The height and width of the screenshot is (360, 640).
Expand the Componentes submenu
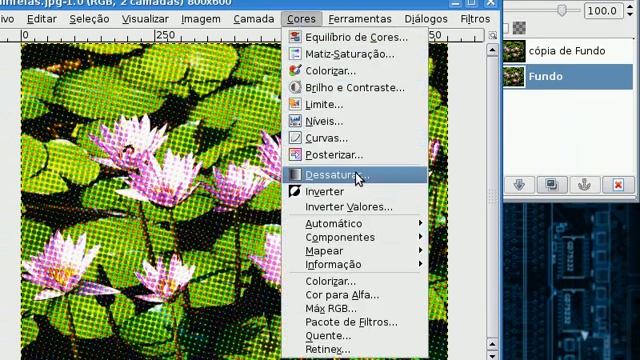click(x=354, y=237)
